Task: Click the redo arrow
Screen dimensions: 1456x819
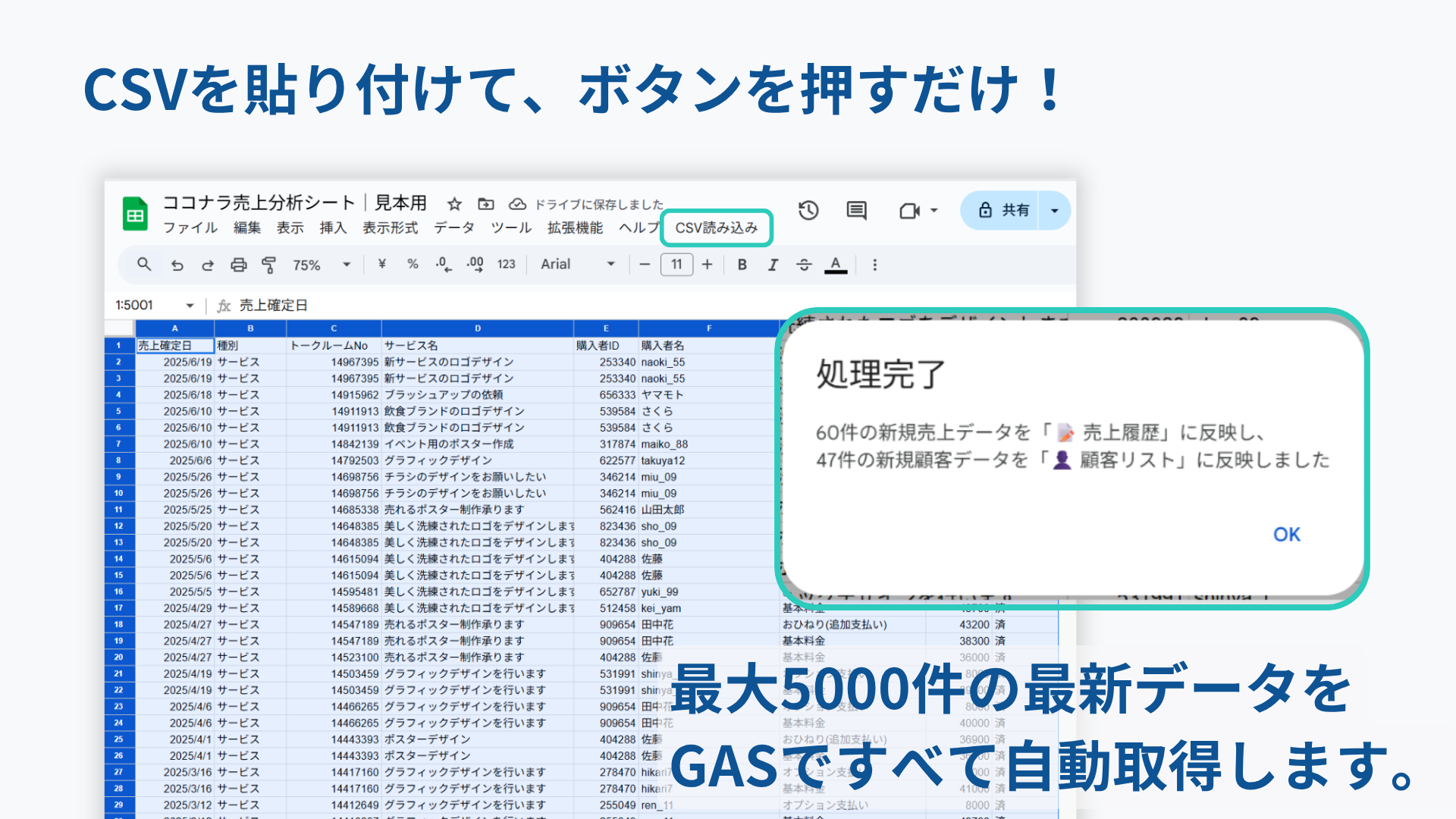Action: click(208, 265)
